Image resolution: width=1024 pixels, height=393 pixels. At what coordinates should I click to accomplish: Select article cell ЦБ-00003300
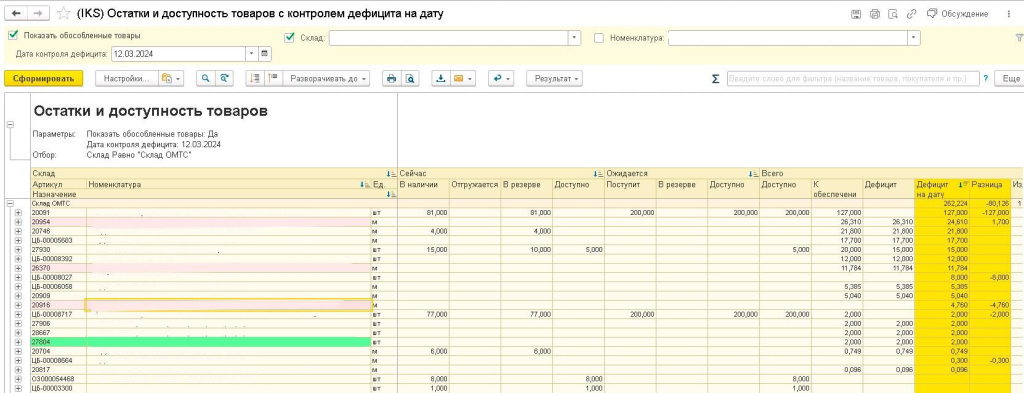pyautogui.click(x=58, y=388)
